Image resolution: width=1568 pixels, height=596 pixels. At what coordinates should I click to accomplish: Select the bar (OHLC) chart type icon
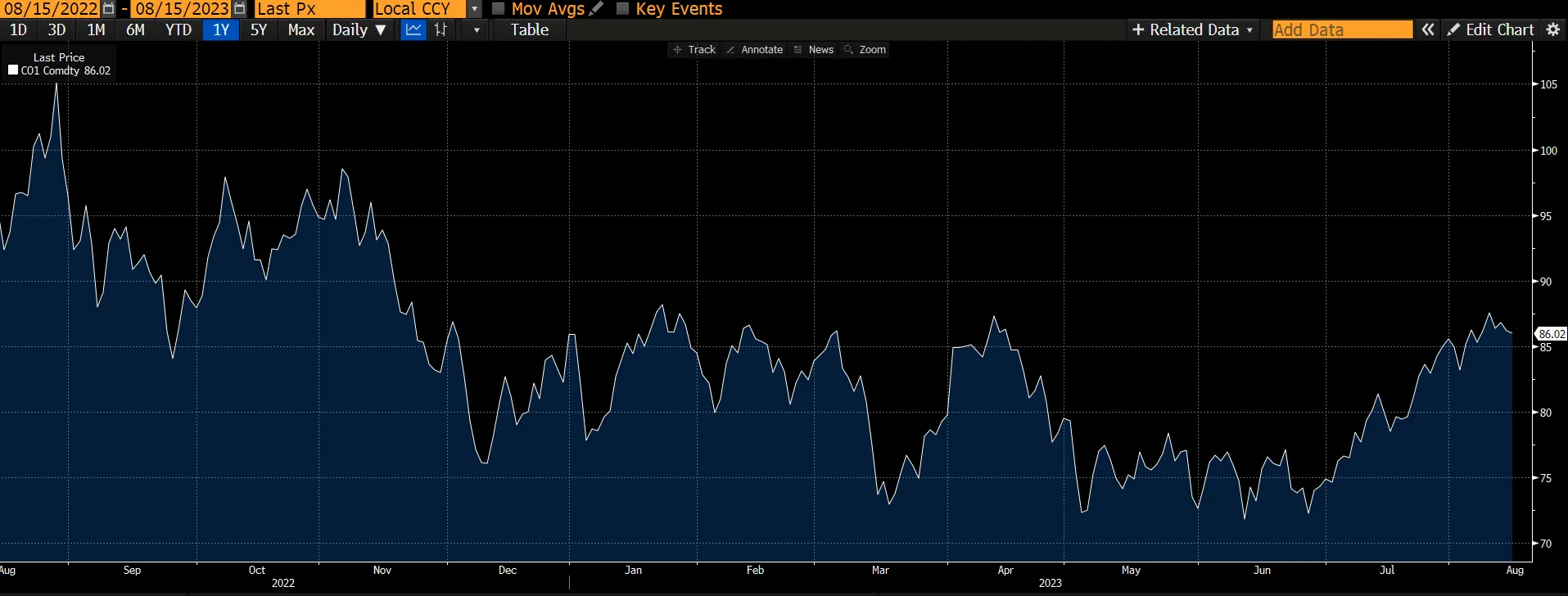[441, 29]
